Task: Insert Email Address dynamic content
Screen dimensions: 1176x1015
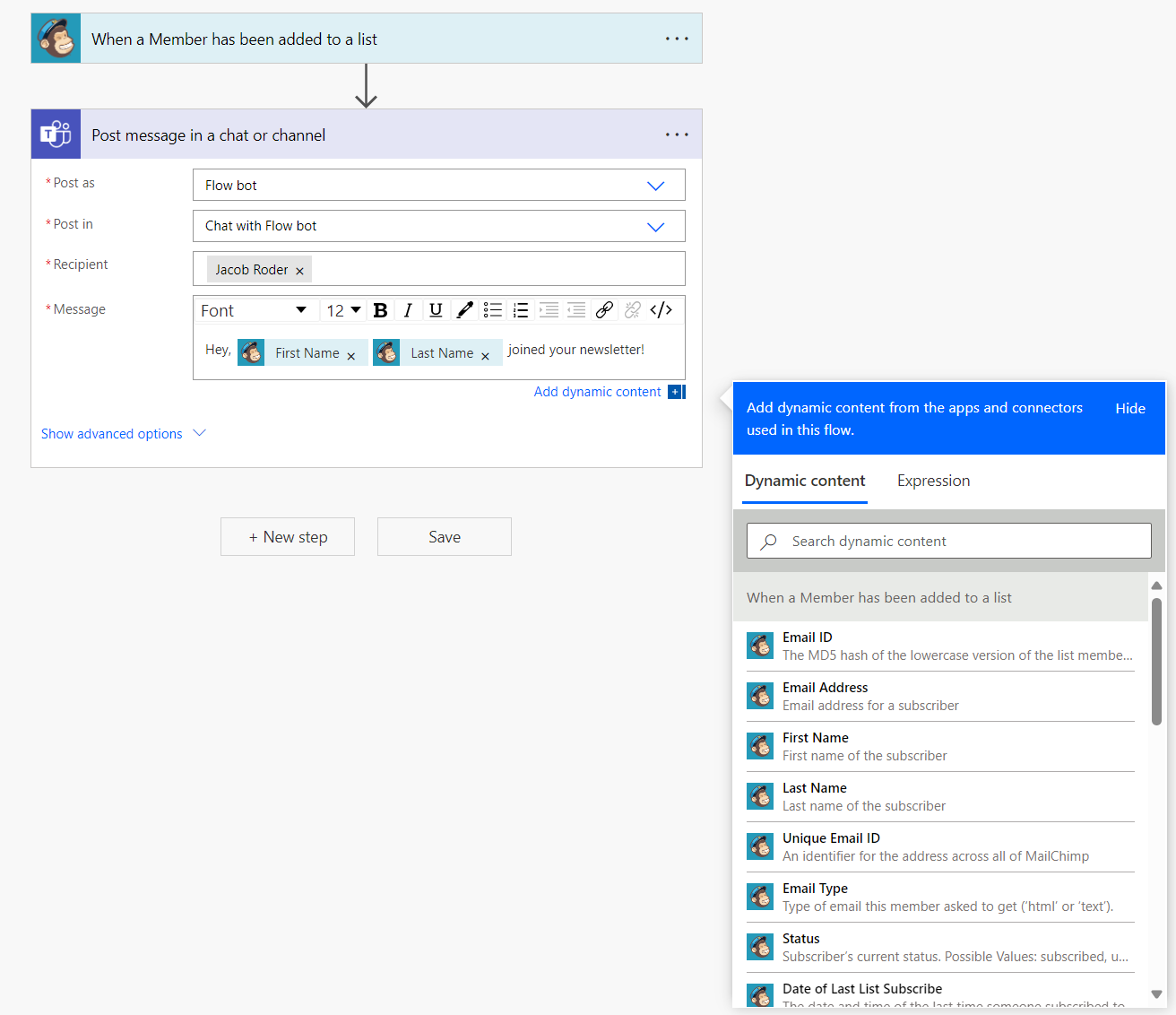Action: click(940, 697)
